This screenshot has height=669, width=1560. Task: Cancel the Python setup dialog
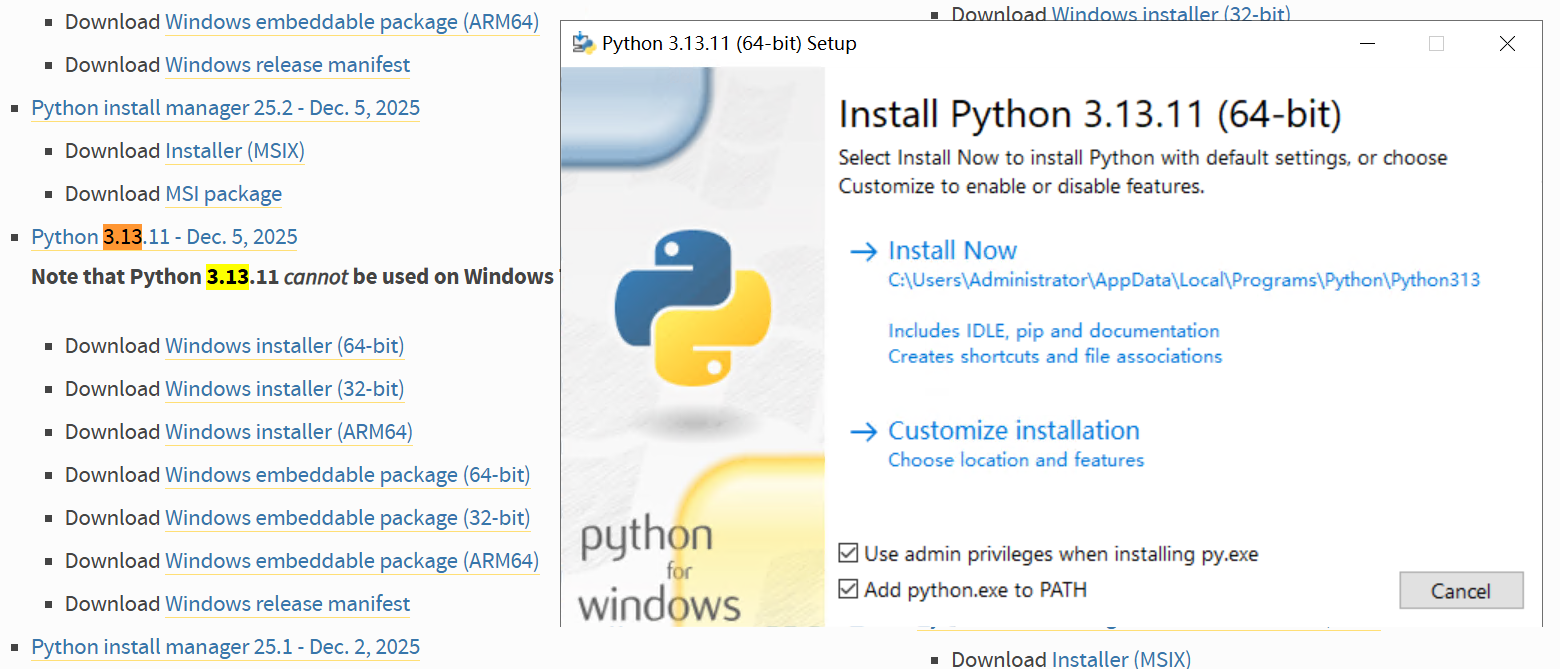(x=1461, y=591)
